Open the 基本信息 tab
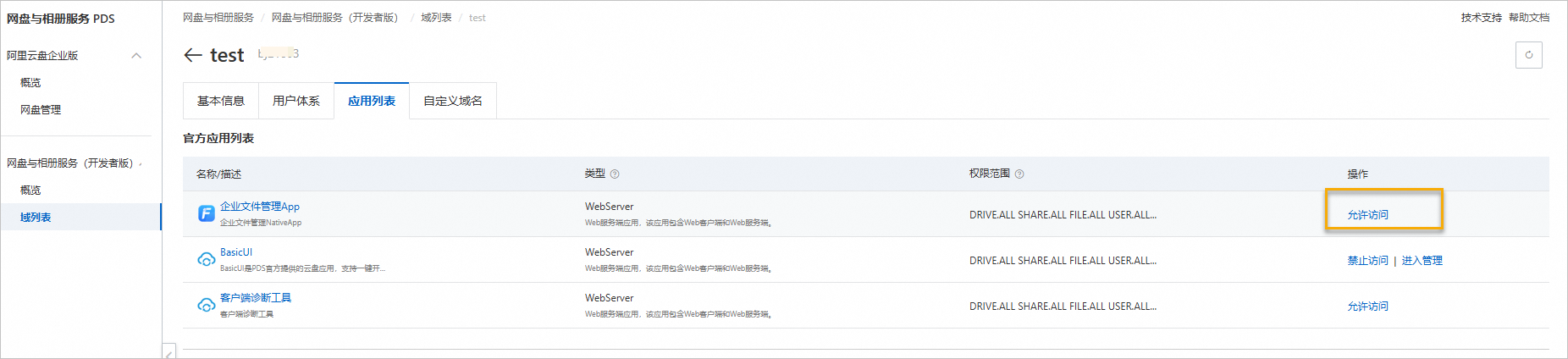Image resolution: width=1568 pixels, height=359 pixels. tap(221, 101)
